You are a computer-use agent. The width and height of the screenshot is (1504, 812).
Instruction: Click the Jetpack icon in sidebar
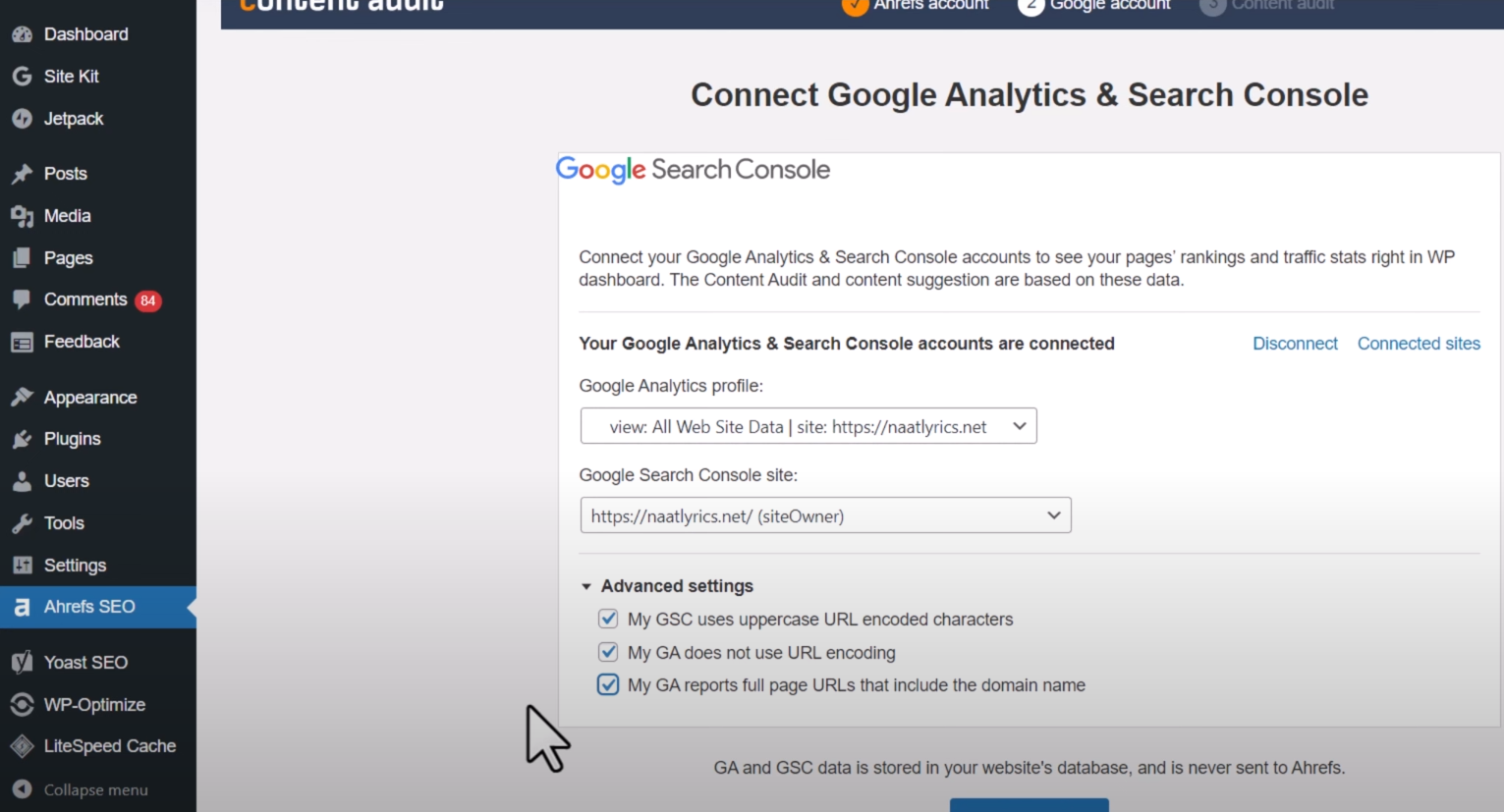pyautogui.click(x=22, y=119)
